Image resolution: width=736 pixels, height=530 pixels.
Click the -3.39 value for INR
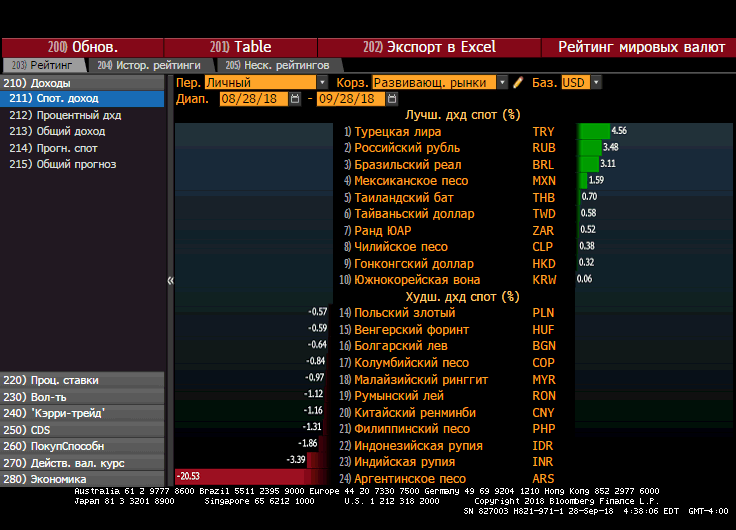(x=296, y=460)
